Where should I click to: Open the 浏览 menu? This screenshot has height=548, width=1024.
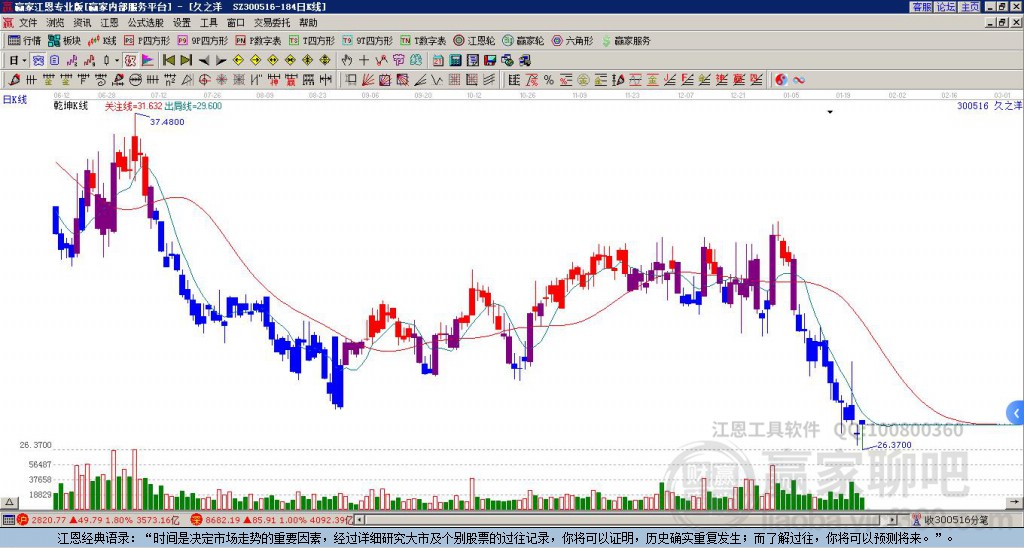(56, 23)
